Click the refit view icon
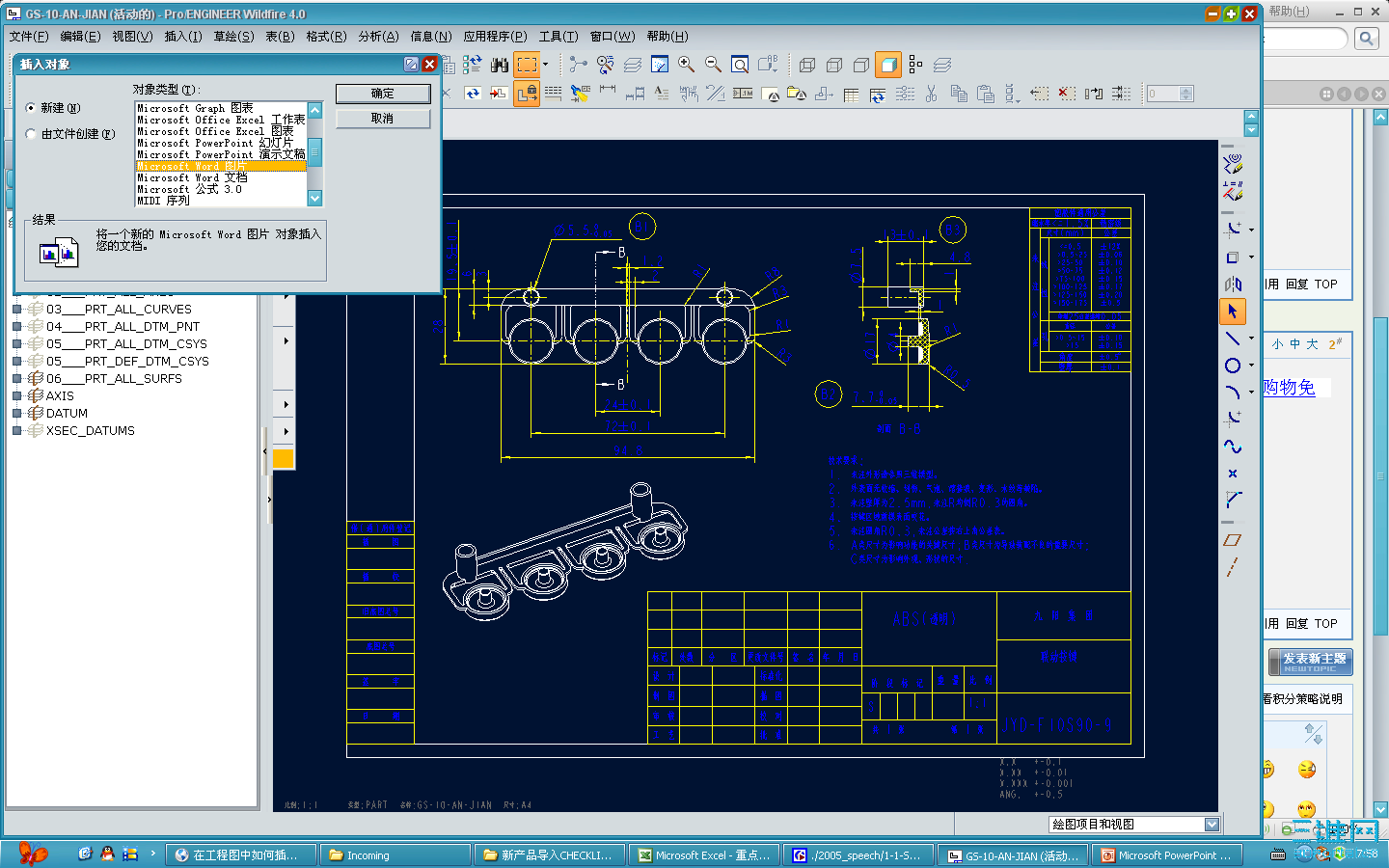Viewport: 1389px width, 868px height. [740, 65]
